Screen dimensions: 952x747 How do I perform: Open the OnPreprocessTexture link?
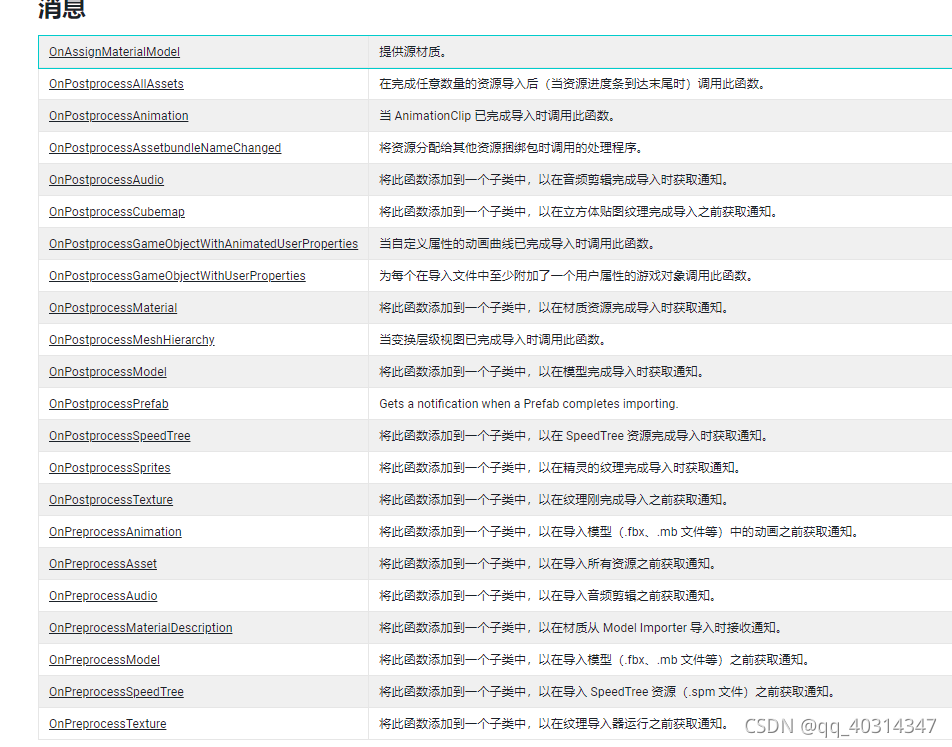click(x=107, y=724)
